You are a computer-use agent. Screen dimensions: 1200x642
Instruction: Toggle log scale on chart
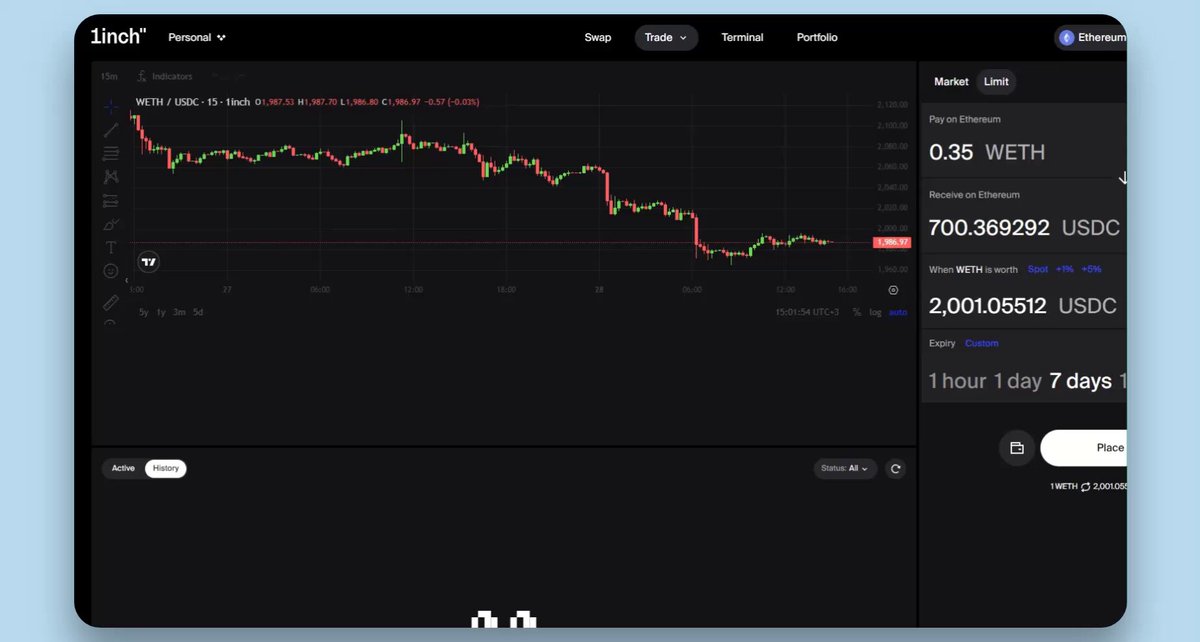pyautogui.click(x=875, y=312)
